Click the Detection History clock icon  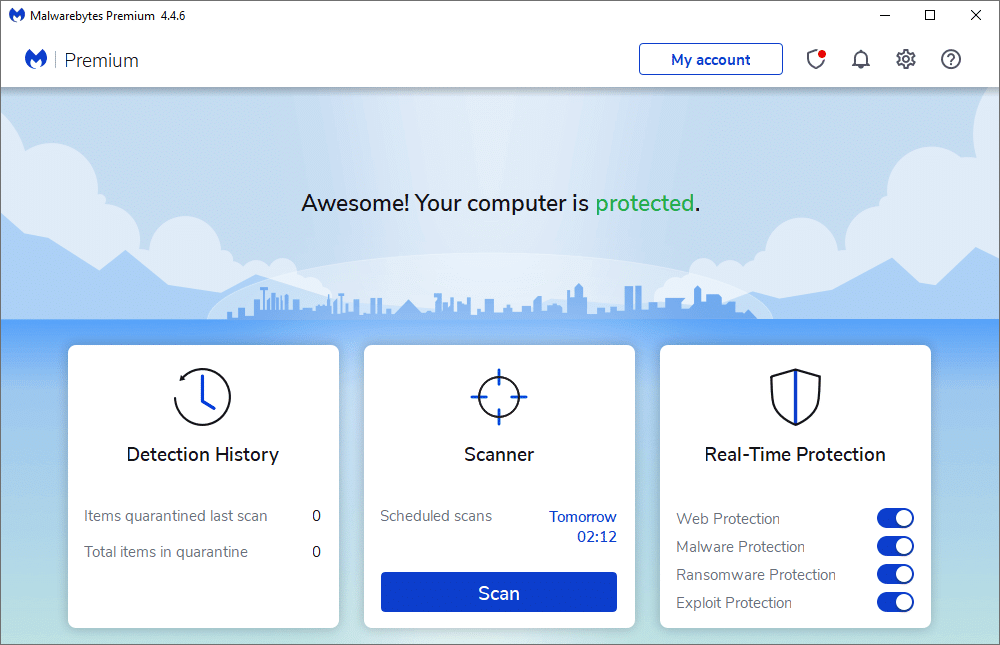pyautogui.click(x=203, y=396)
